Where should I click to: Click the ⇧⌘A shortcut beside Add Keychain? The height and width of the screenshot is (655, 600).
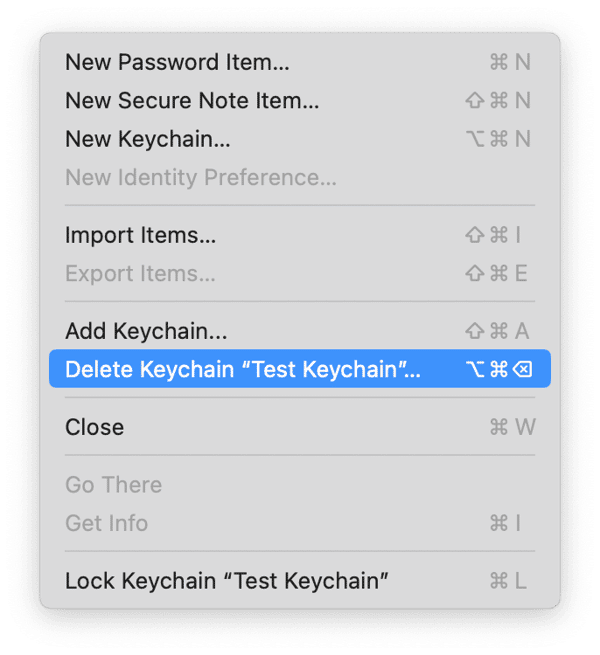498,331
